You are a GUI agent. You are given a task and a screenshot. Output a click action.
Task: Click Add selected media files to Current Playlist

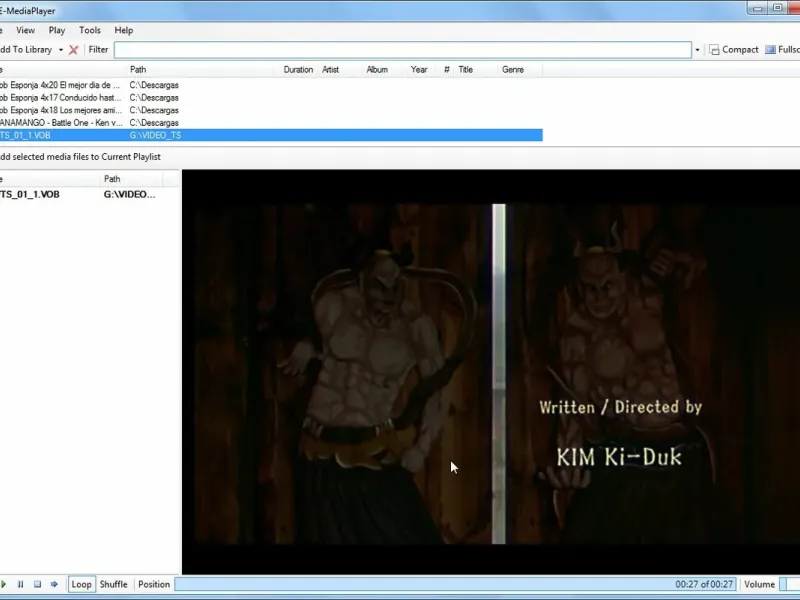point(80,157)
